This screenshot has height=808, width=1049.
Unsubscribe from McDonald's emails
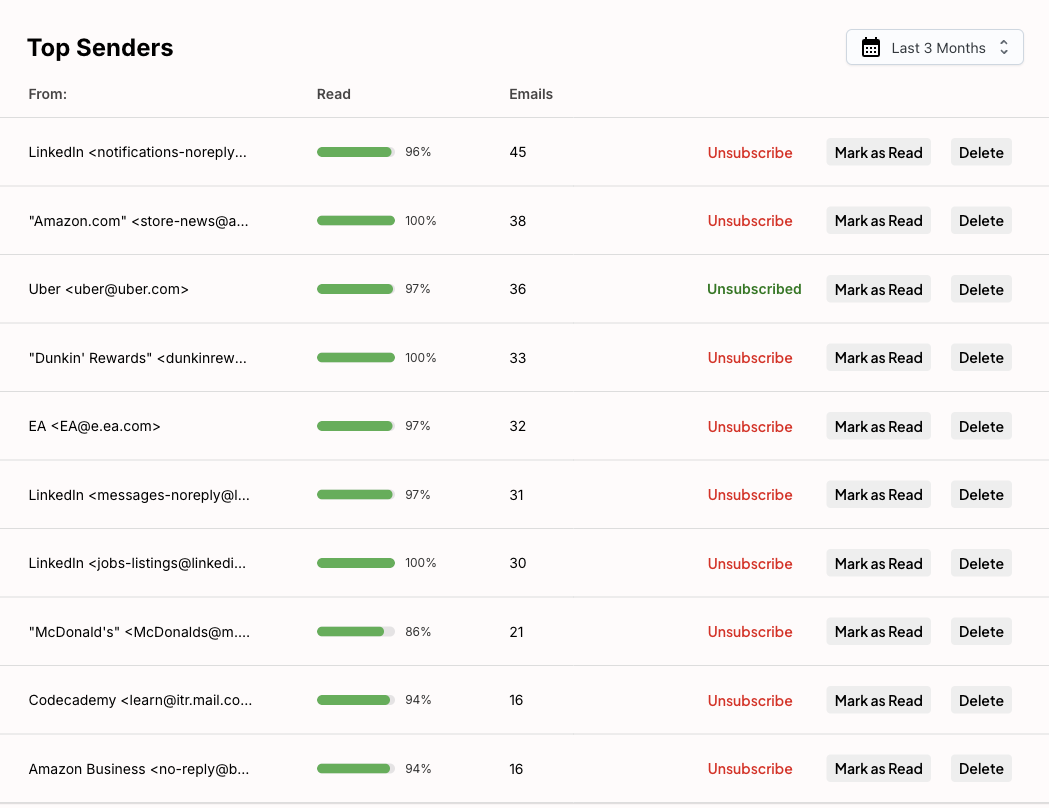[750, 632]
